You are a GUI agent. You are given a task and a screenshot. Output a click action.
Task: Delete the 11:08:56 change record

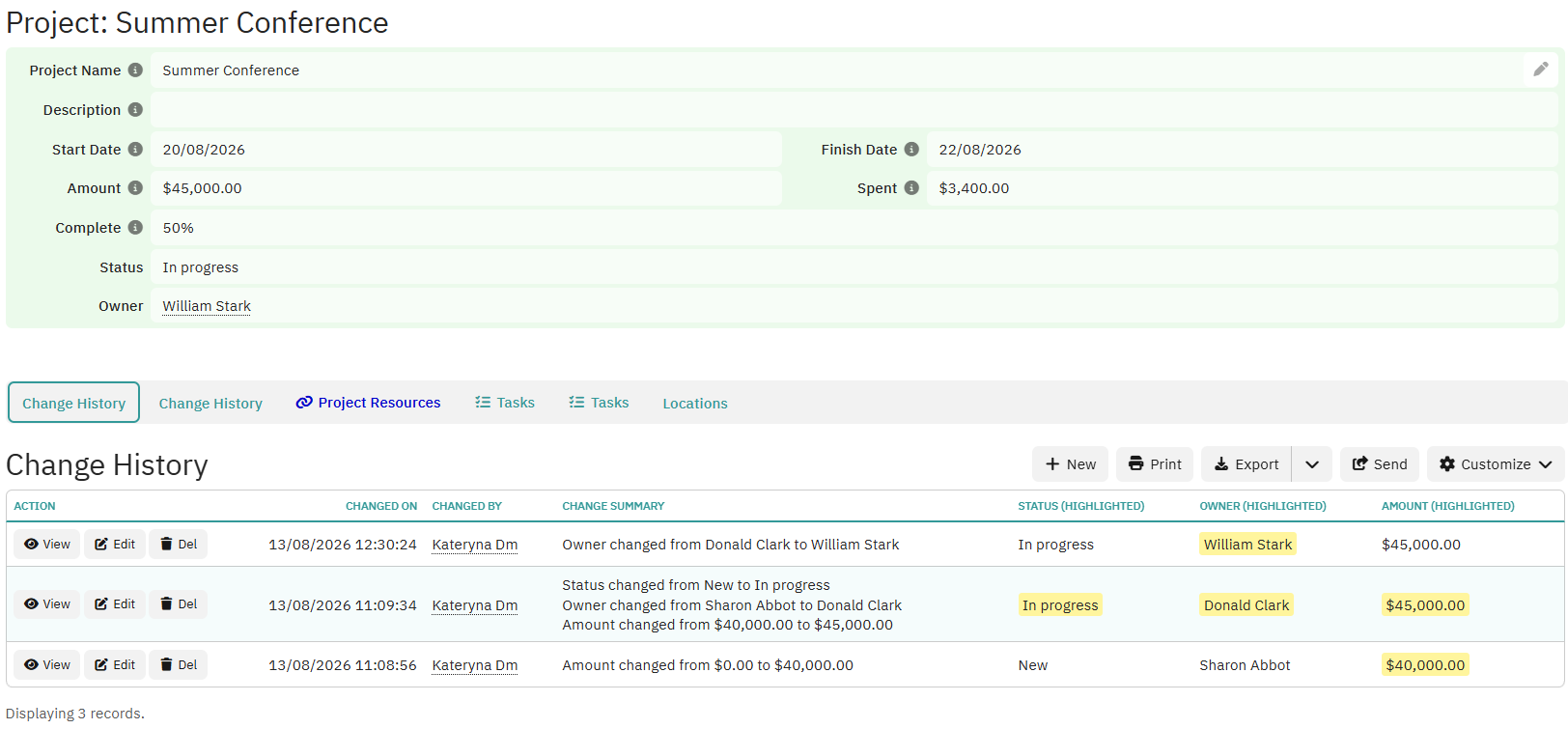(179, 665)
